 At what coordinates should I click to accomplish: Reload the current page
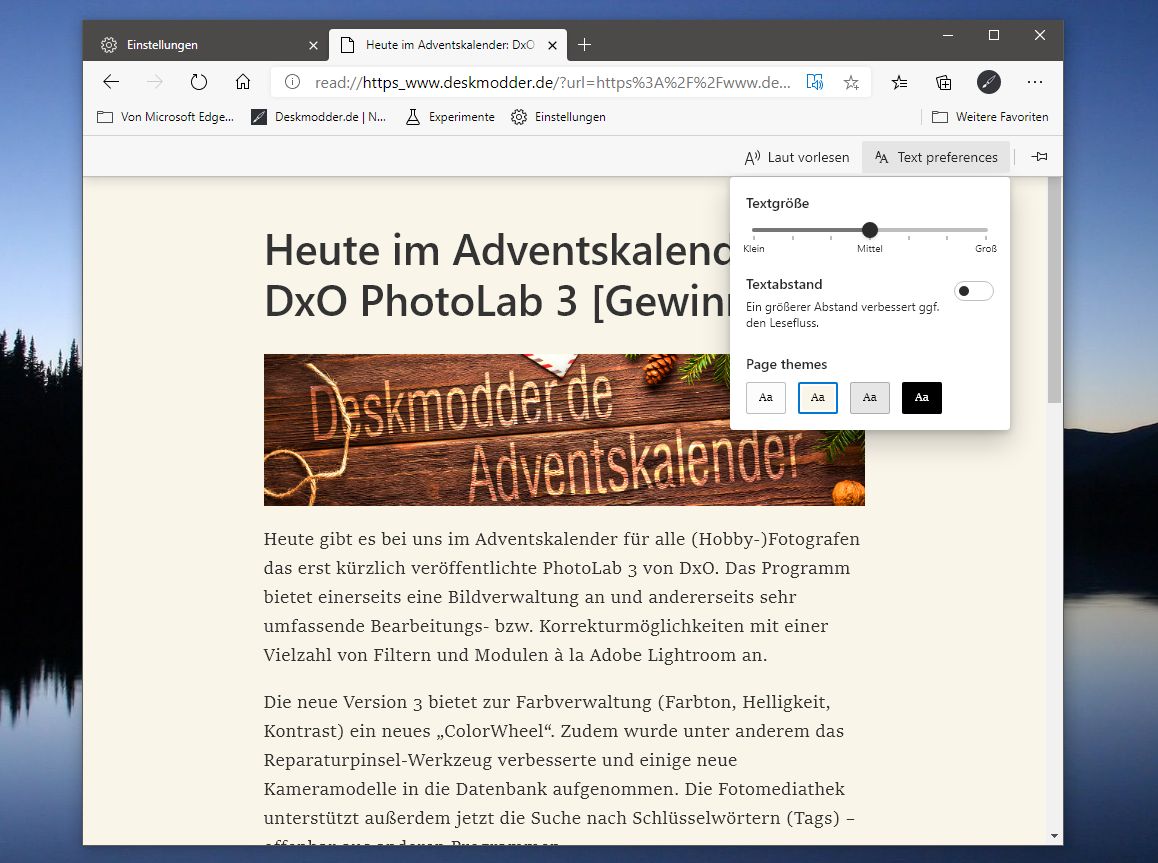pyautogui.click(x=199, y=82)
